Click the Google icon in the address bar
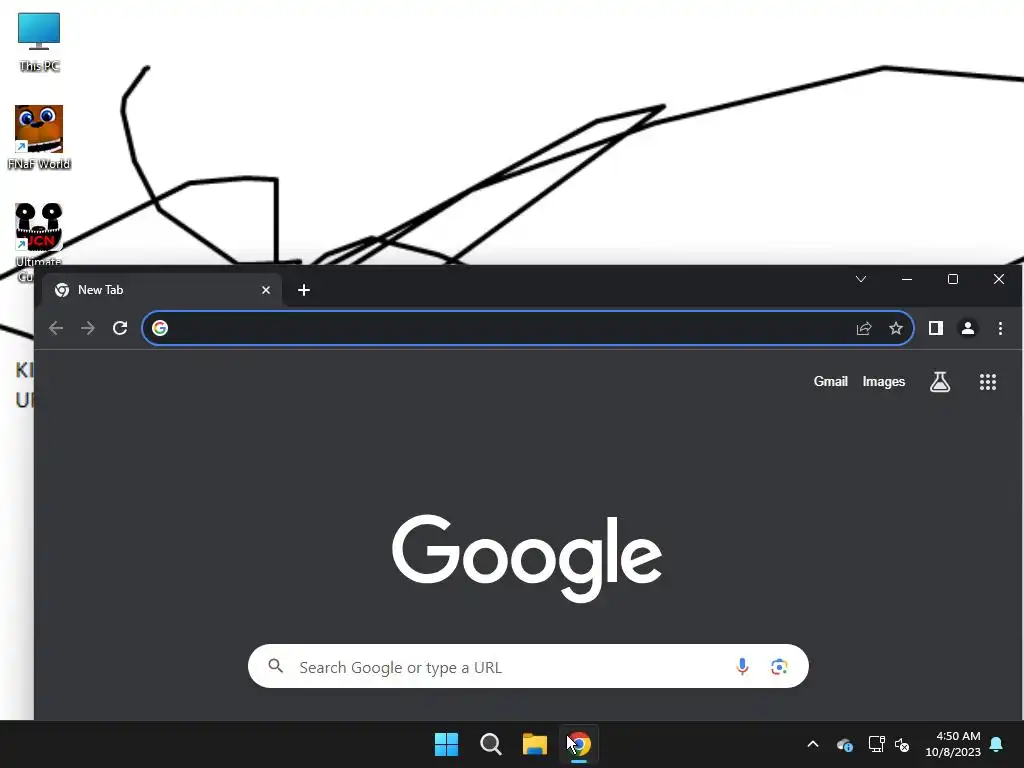The width and height of the screenshot is (1024, 768). [x=160, y=328]
